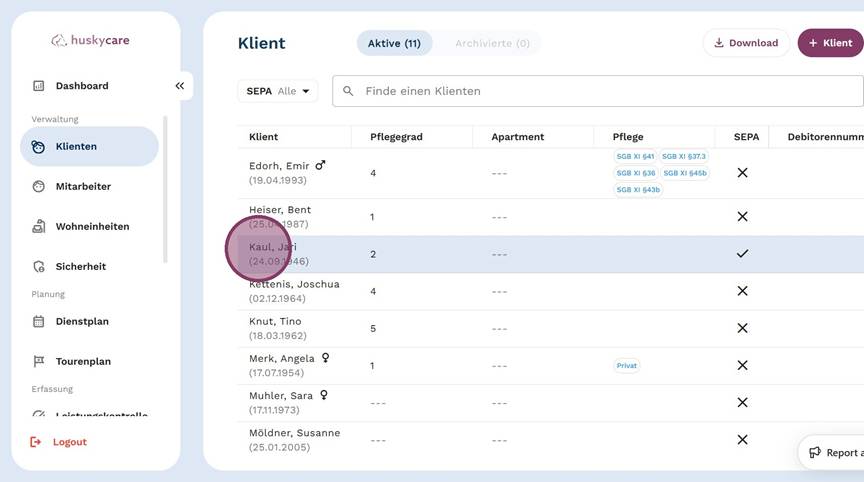
Task: Sort by Pflegegrad column header
Action: click(x=396, y=137)
